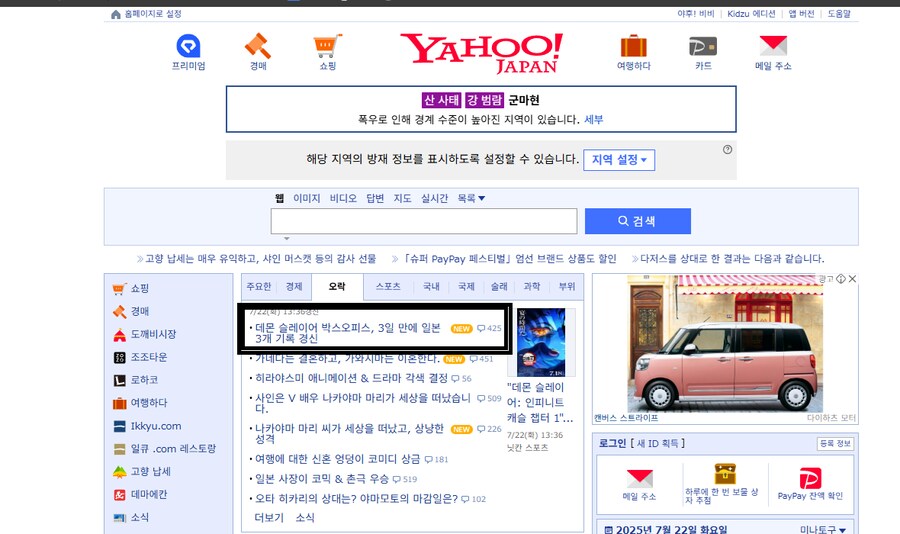Click the pink car advertisement image
Image resolution: width=900 pixels, height=534 pixels.
pos(725,343)
